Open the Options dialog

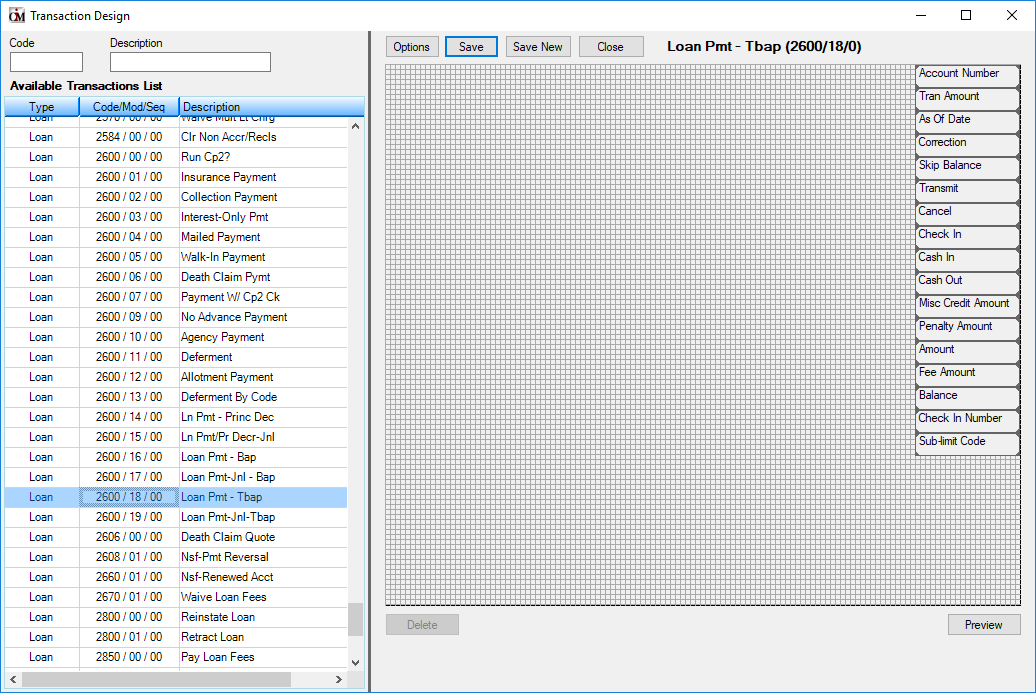pos(412,46)
